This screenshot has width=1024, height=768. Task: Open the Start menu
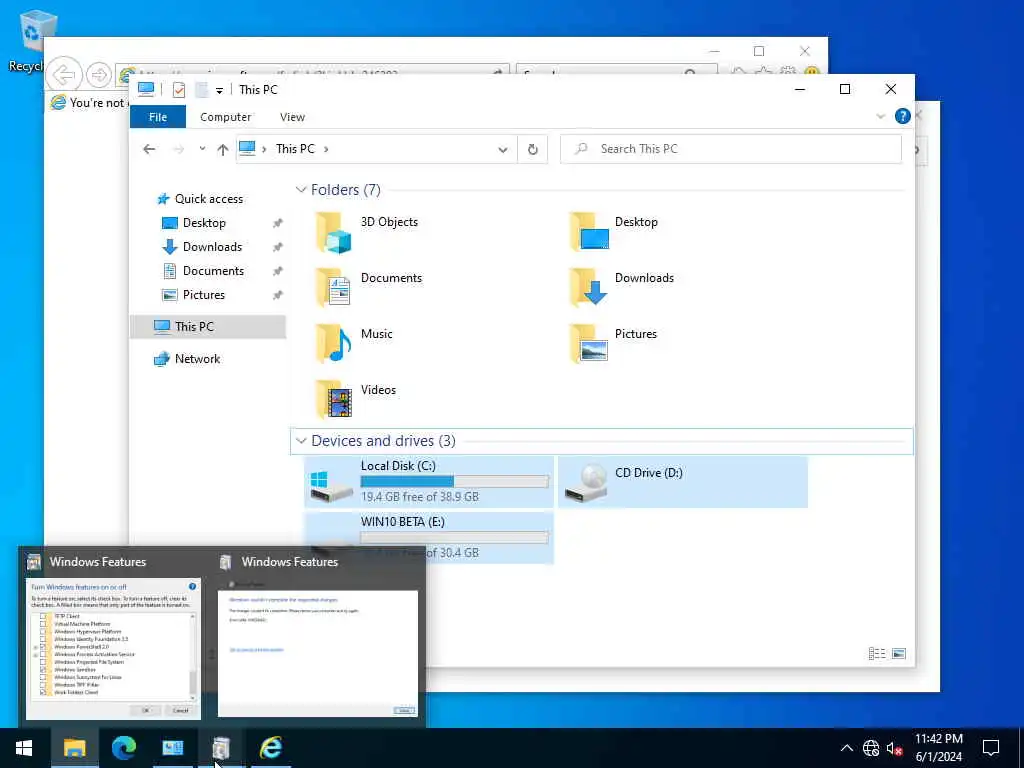pyautogui.click(x=24, y=748)
